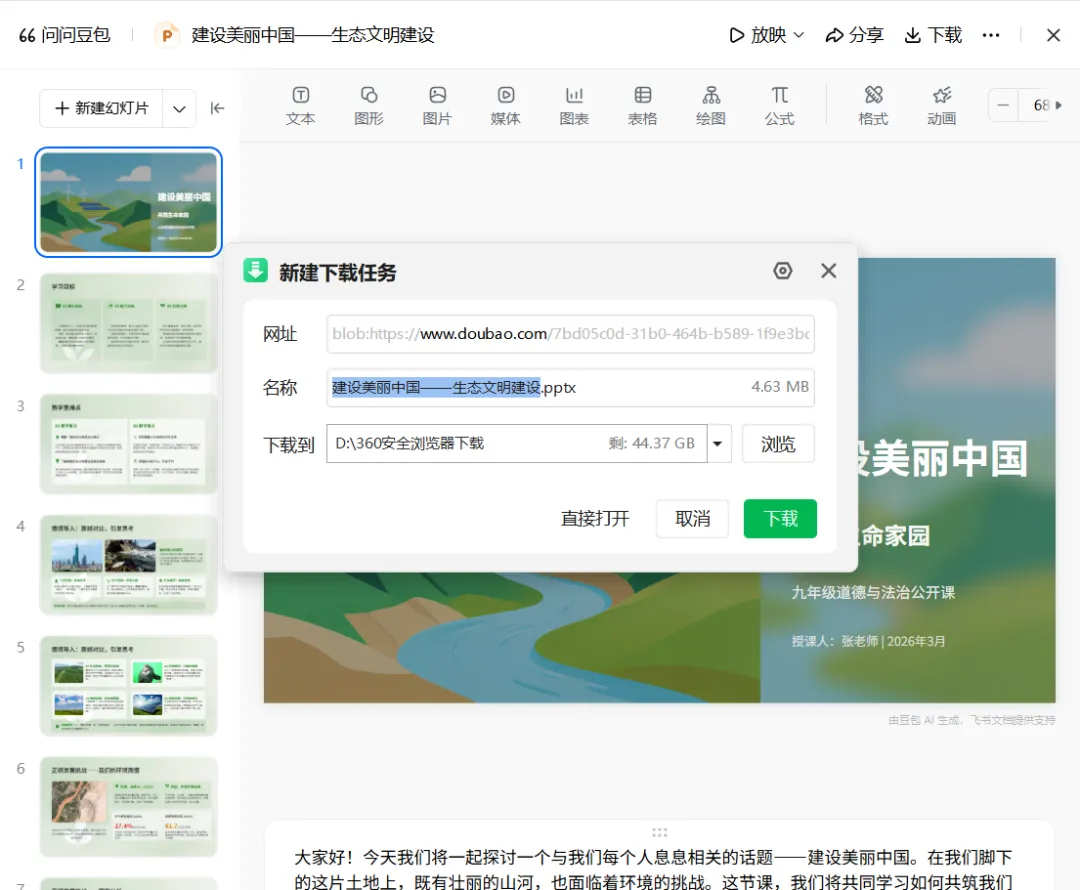Select slide 1 thumbnail
1080x890 pixels.
pyautogui.click(x=128, y=202)
